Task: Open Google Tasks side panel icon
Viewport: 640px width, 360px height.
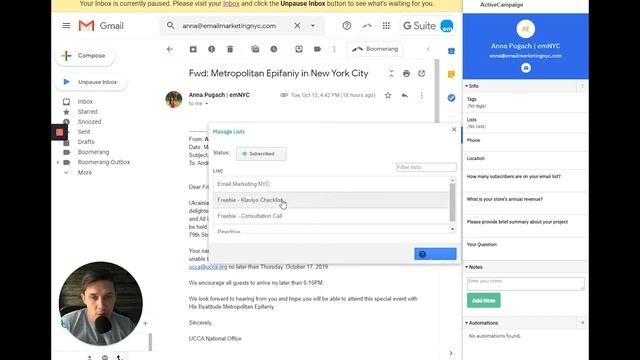Action: [x=451, y=98]
